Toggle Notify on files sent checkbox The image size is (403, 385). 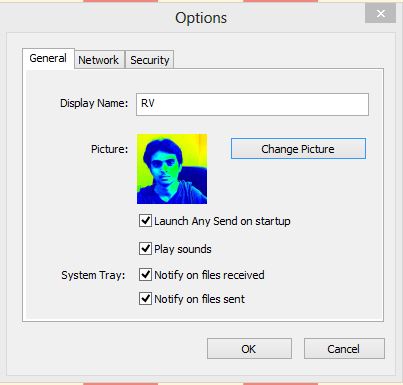(x=145, y=299)
